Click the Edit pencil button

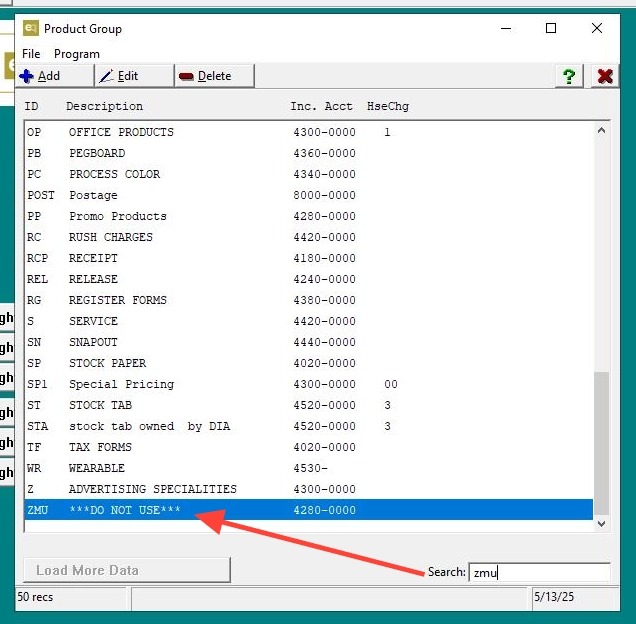[134, 76]
